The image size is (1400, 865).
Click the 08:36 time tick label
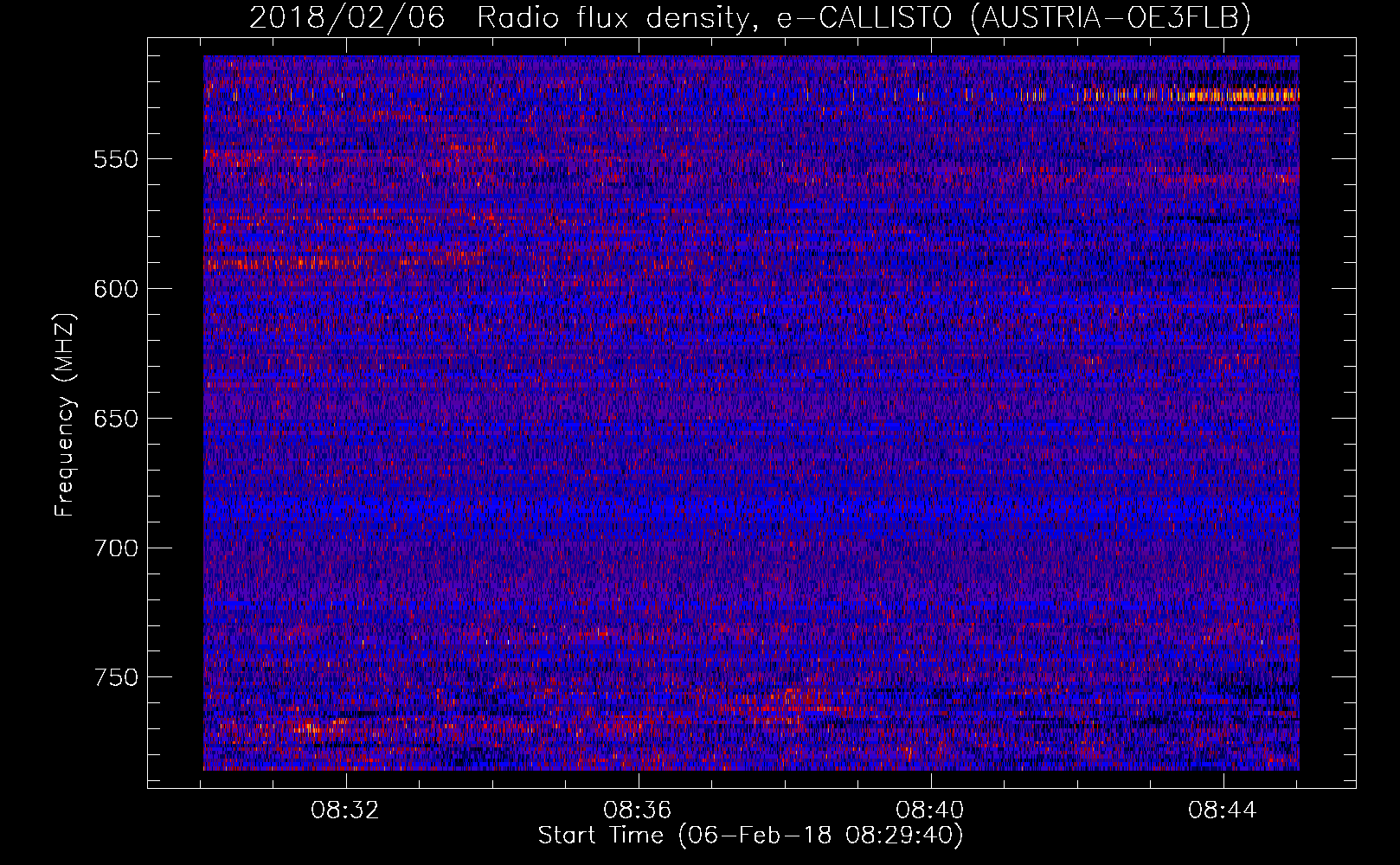[638, 811]
